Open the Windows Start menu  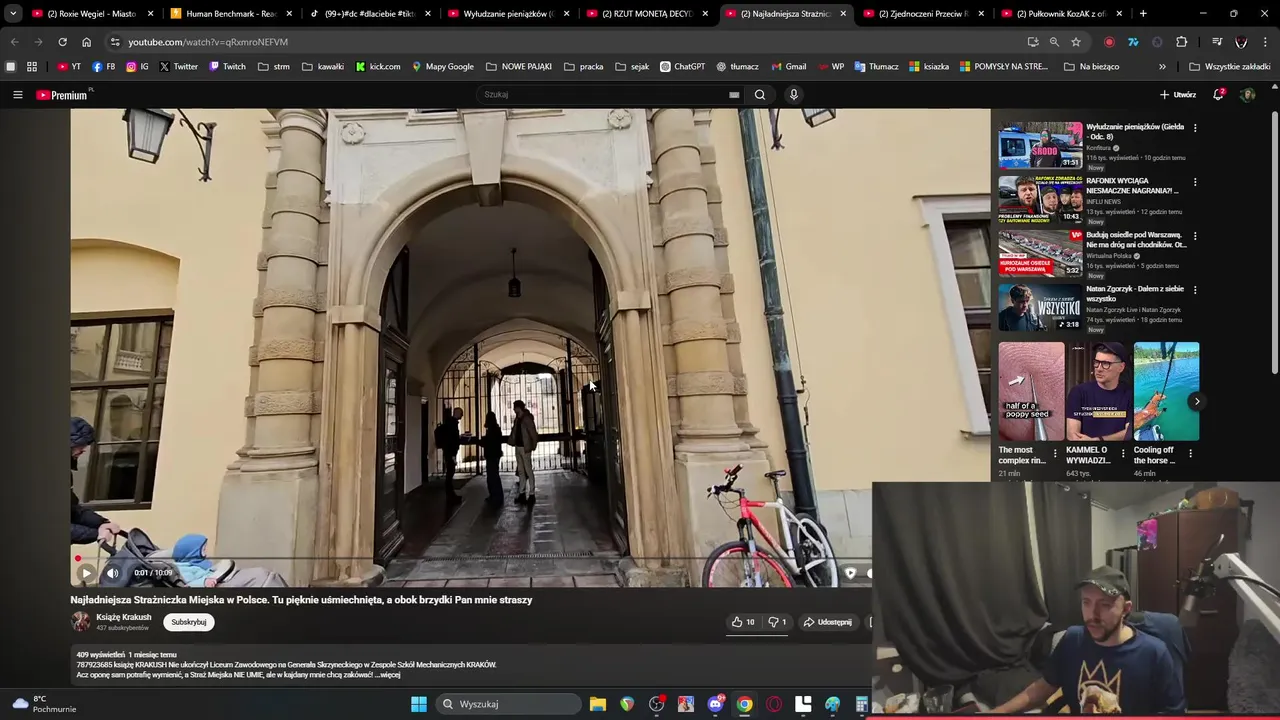(419, 704)
